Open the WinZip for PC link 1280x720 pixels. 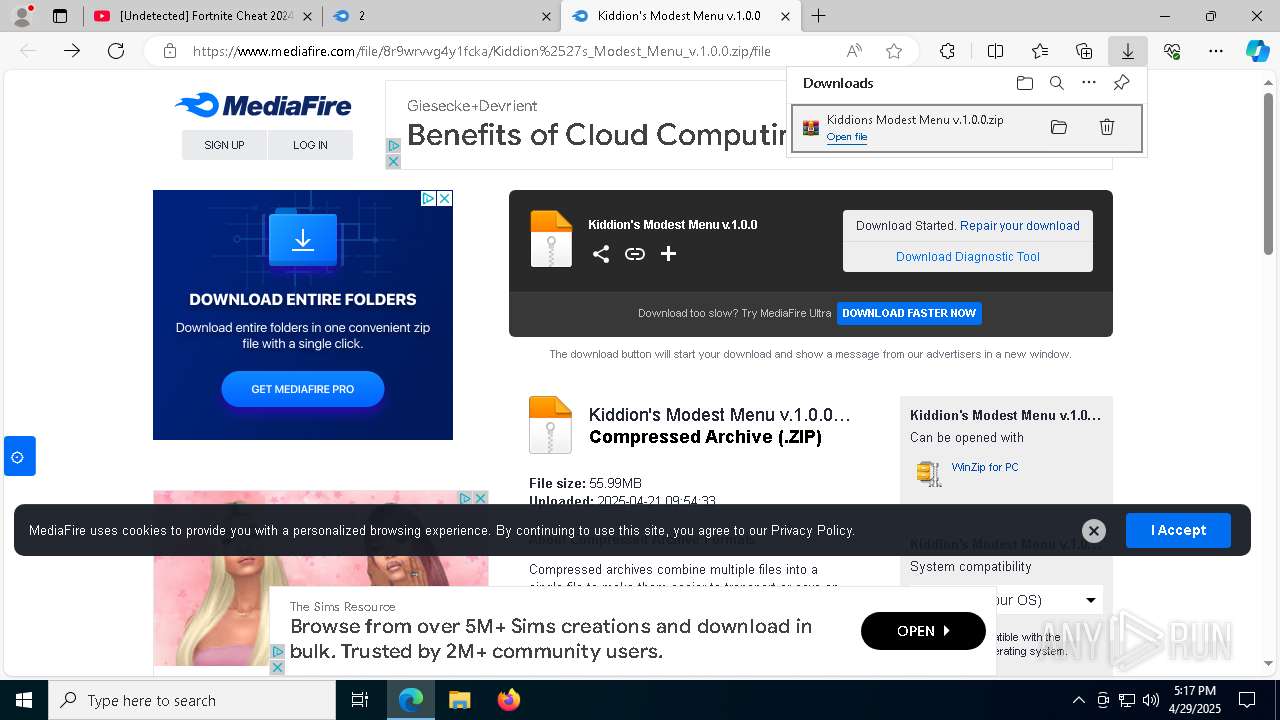tap(985, 467)
